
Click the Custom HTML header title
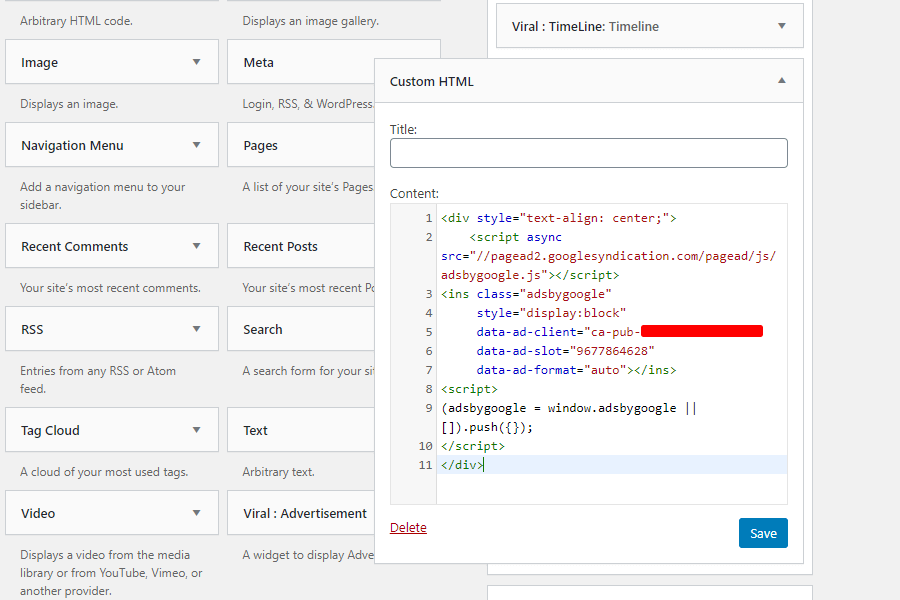pyautogui.click(x=432, y=82)
